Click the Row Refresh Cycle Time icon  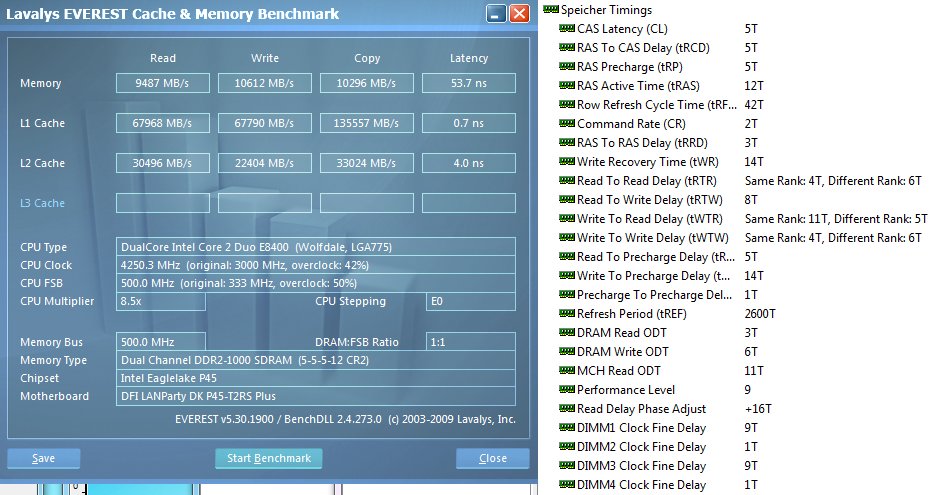566,104
